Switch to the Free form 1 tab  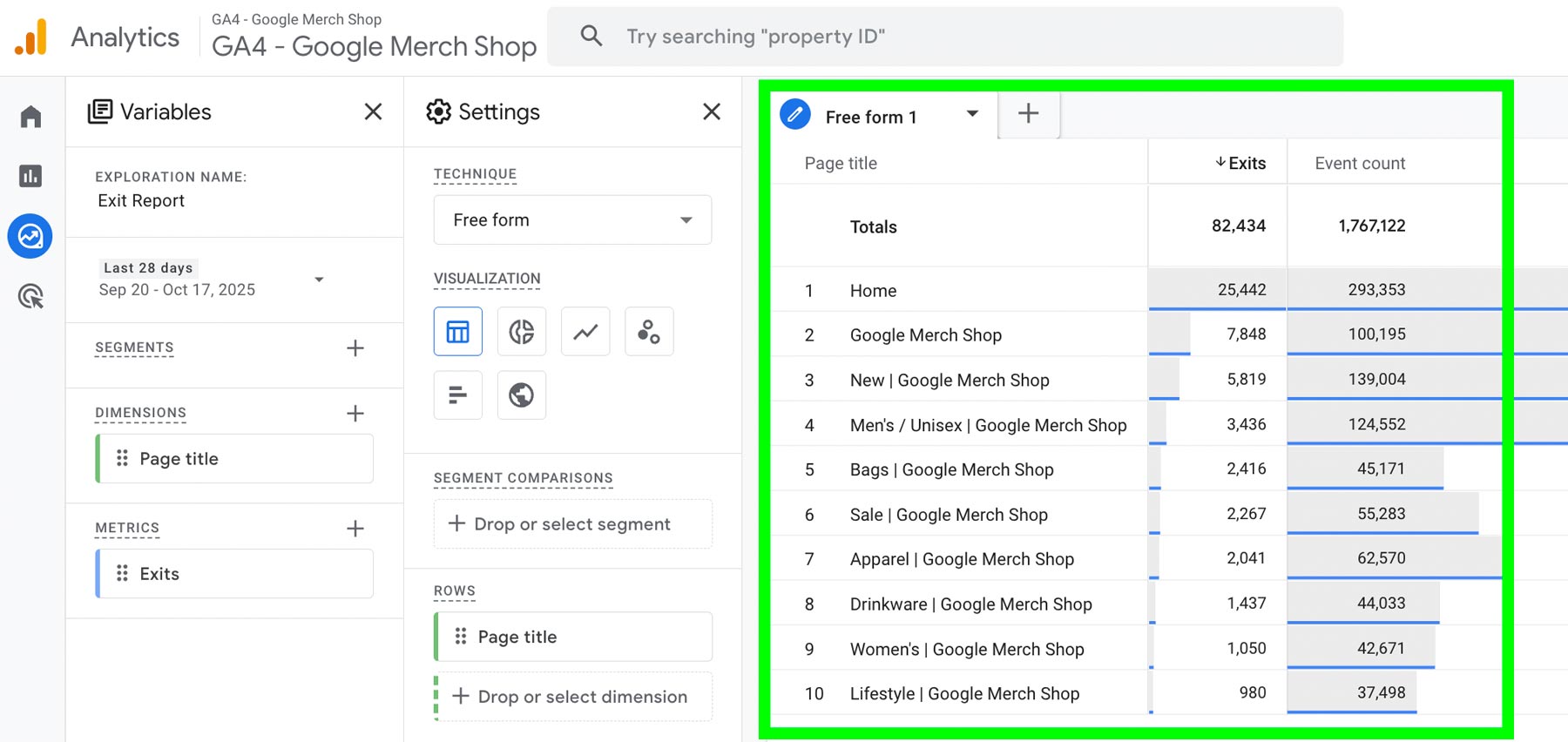[x=870, y=118]
